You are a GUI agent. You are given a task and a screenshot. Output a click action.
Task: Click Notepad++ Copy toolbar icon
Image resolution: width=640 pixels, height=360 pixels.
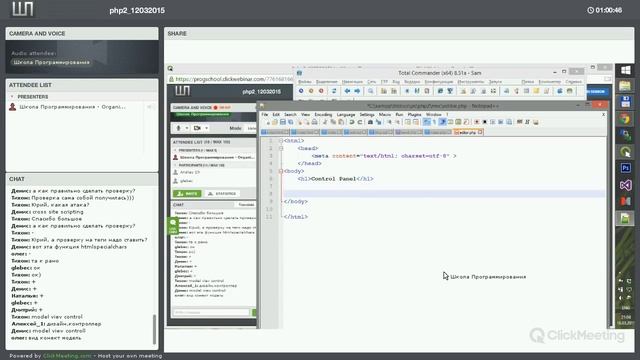coord(333,122)
